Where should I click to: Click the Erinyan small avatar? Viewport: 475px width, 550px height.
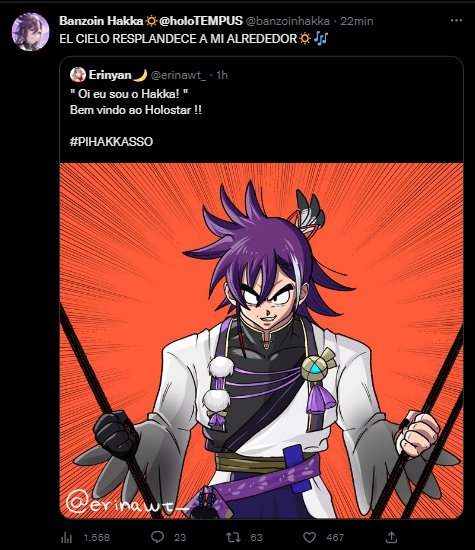(x=78, y=75)
